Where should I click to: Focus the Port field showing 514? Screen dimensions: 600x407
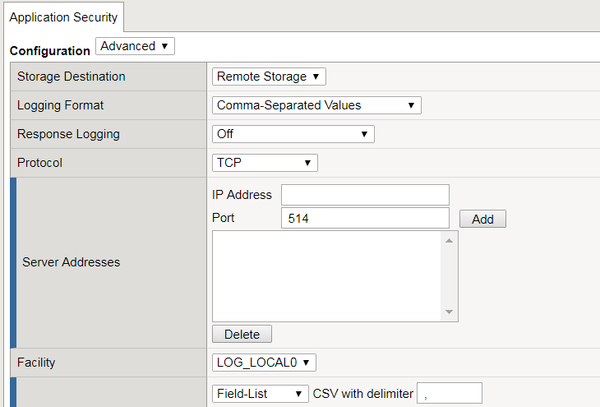pos(365,218)
